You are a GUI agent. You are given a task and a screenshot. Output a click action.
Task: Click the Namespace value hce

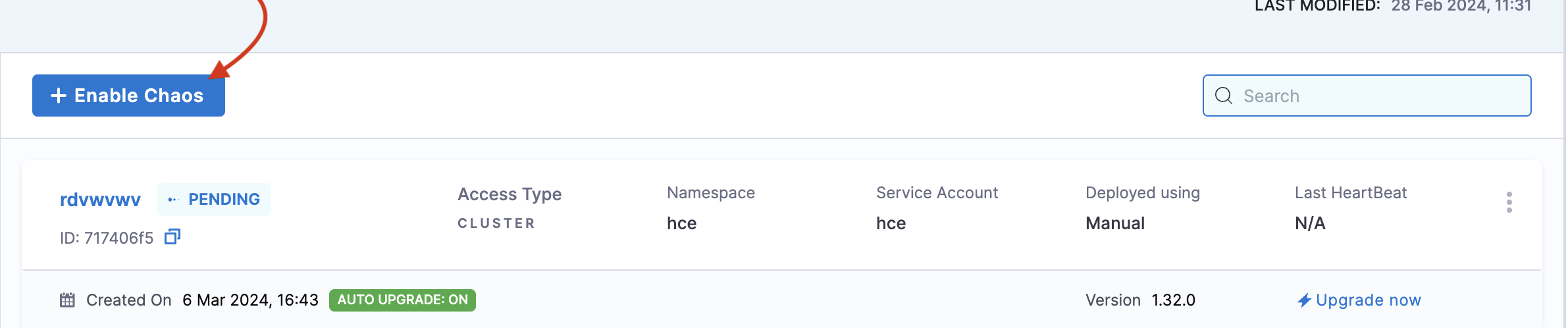[681, 223]
